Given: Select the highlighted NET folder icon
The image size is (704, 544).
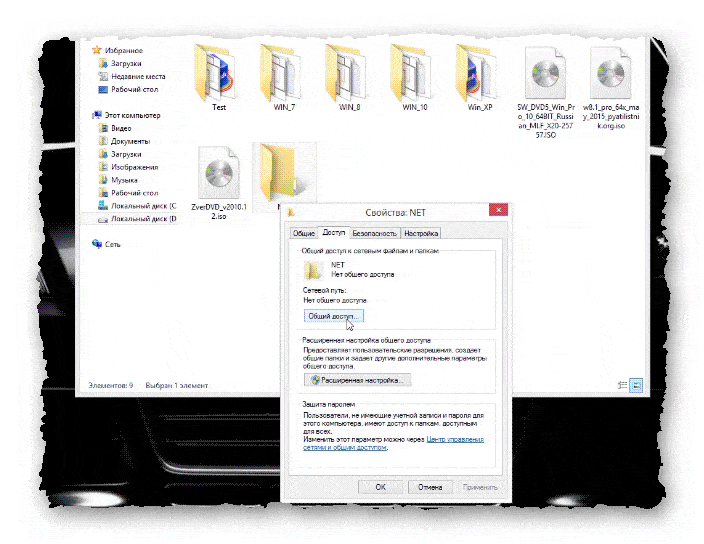Looking at the screenshot, I should coord(283,173).
